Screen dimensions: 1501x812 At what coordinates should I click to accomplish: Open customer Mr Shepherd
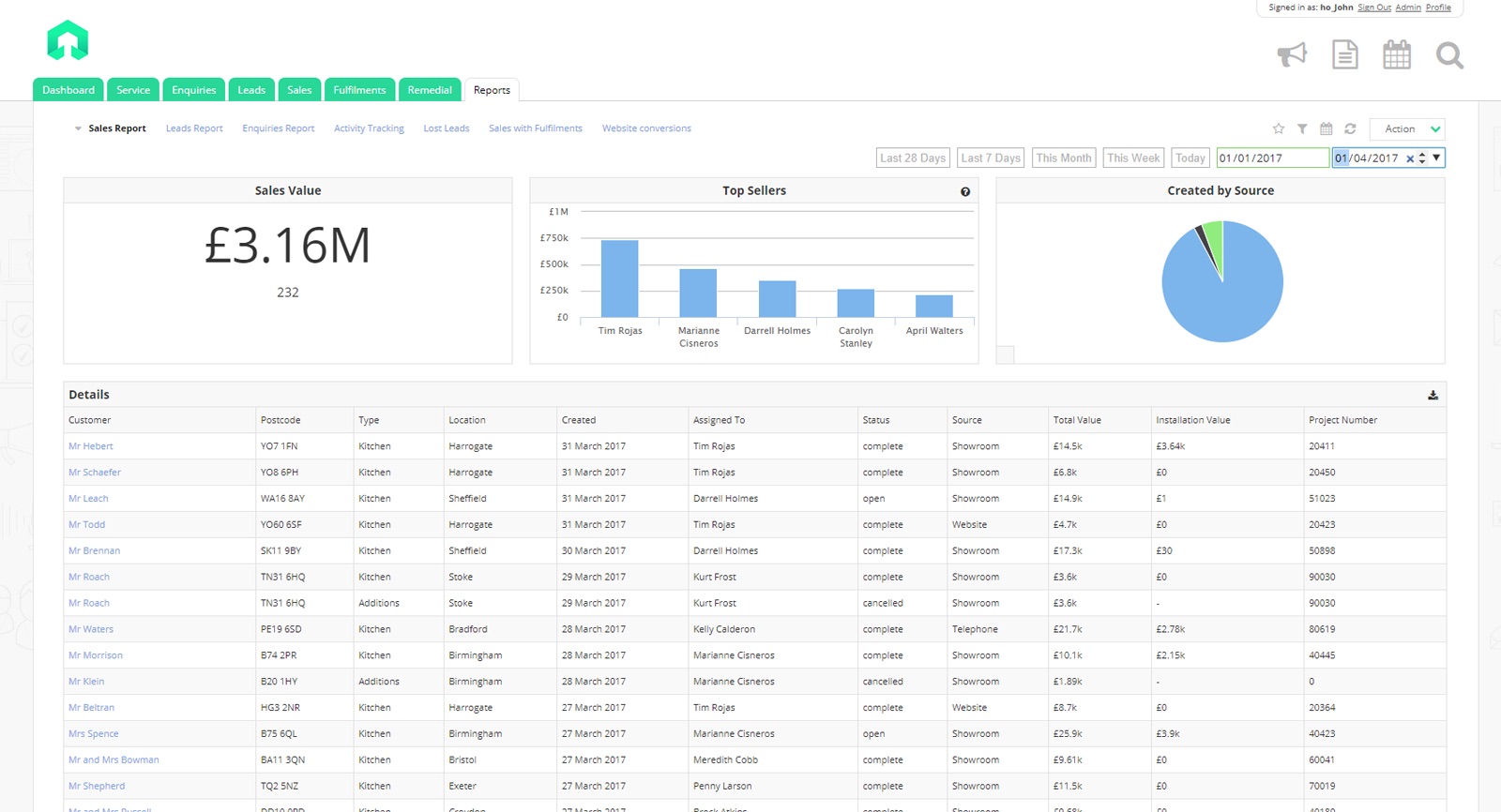[x=97, y=787]
